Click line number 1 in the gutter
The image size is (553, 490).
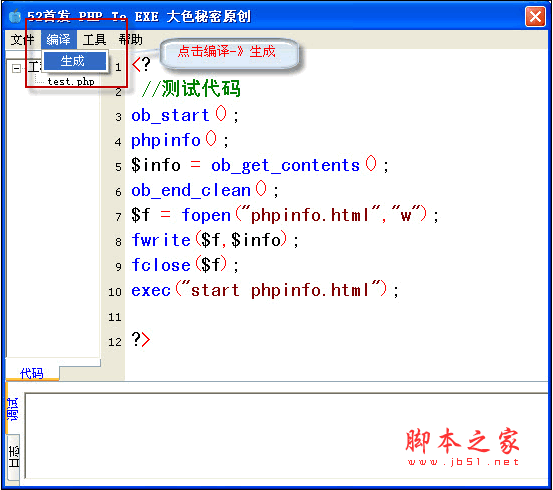(118, 67)
